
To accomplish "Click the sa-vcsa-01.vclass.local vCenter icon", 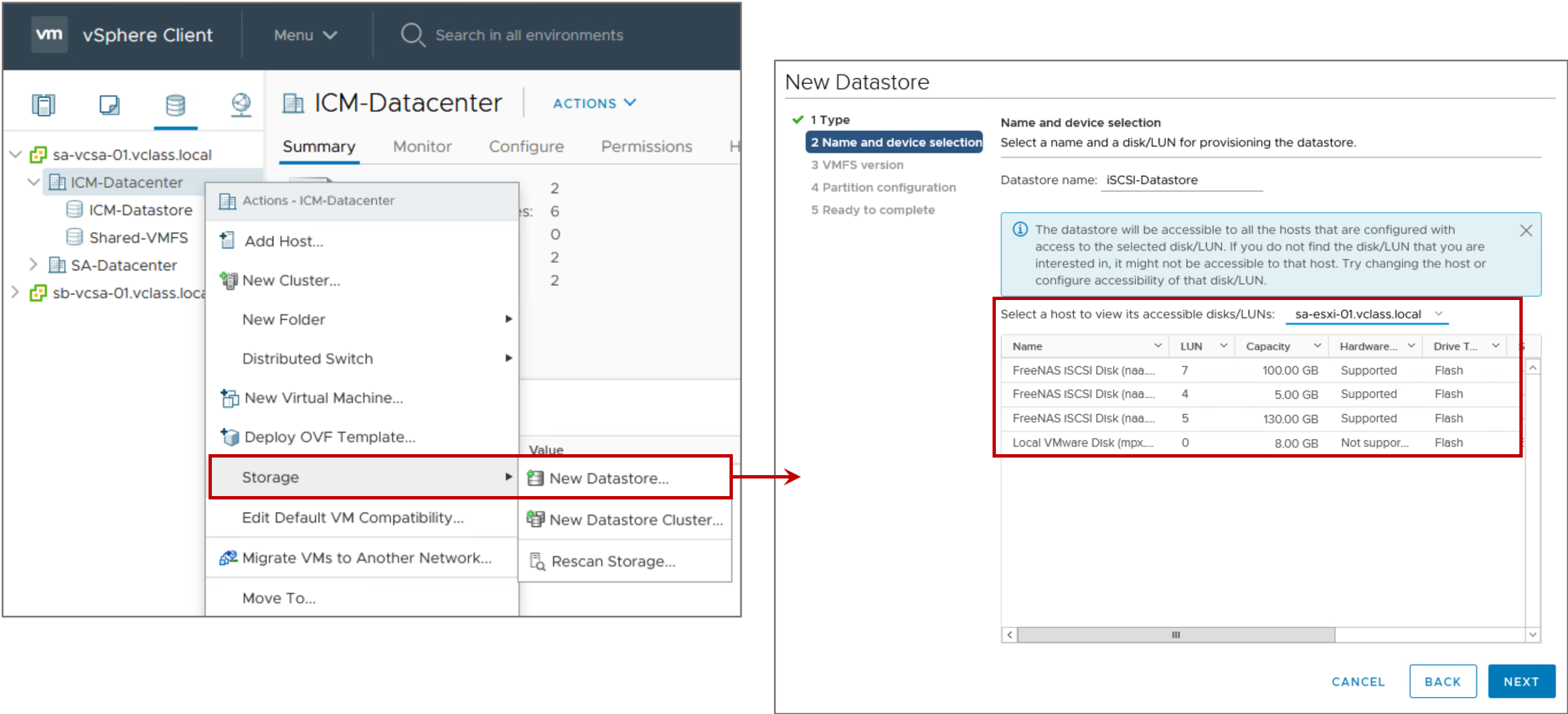I will pos(39,155).
